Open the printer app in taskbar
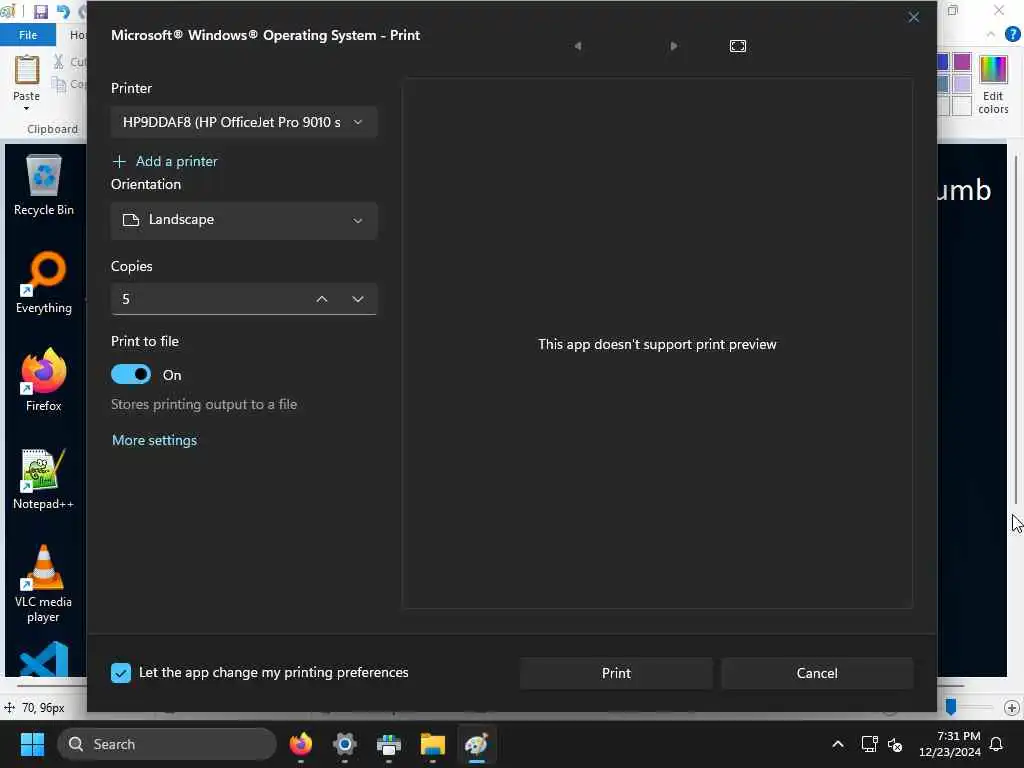1024x768 pixels. coord(389,744)
